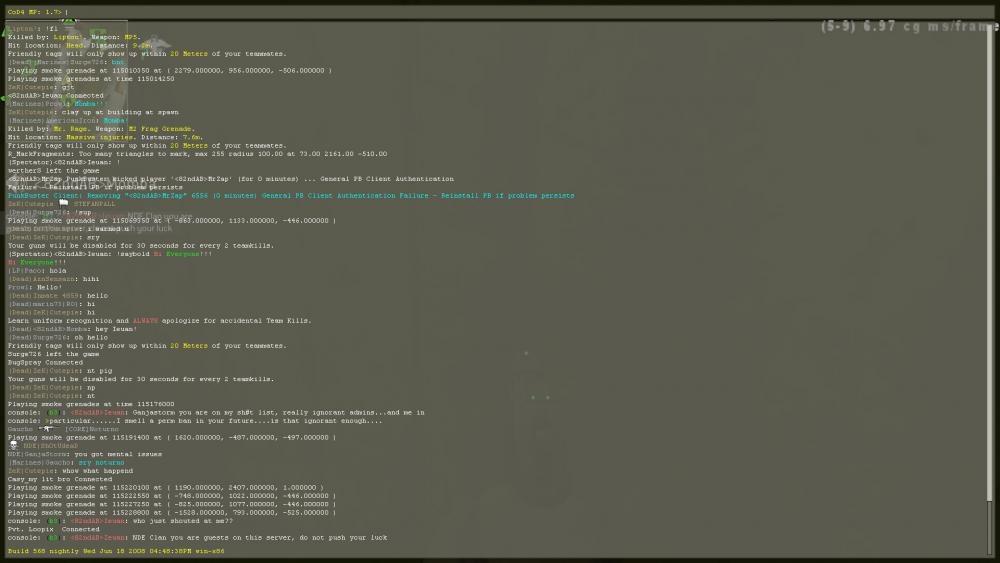Click the "Casy_my lit bro Connected" line
The height and width of the screenshot is (563, 1000).
pyautogui.click(x=60, y=479)
